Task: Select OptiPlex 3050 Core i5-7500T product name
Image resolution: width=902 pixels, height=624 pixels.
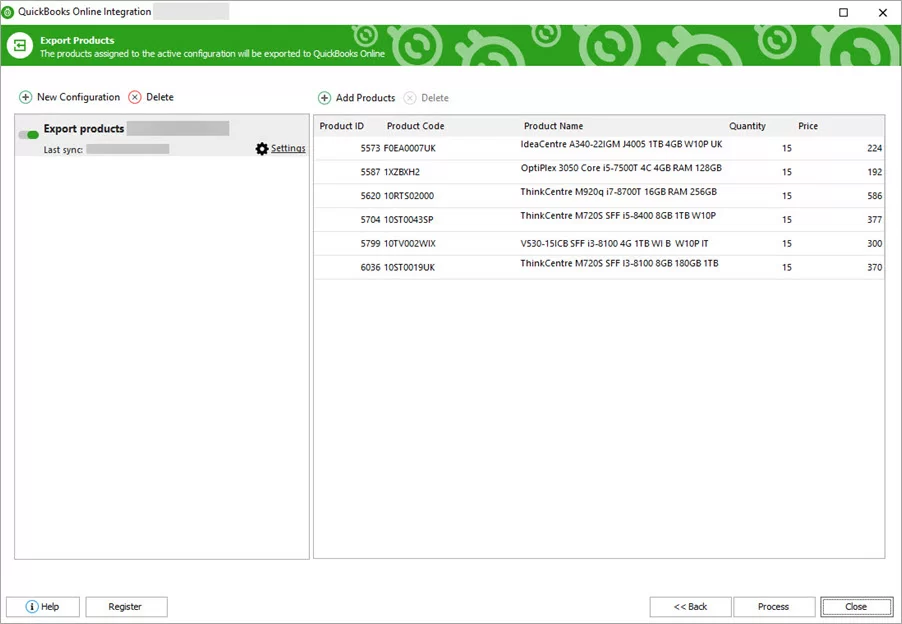Action: click(621, 168)
